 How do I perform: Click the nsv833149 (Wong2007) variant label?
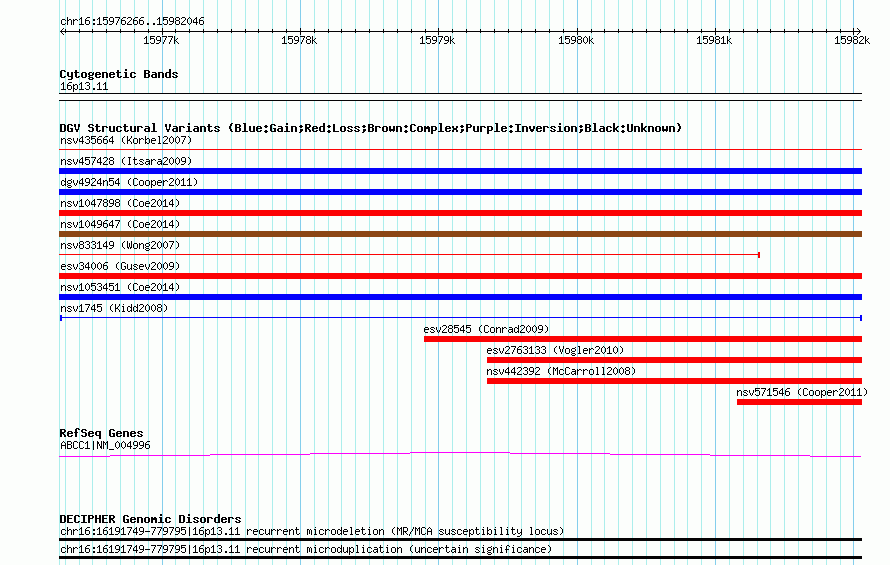pyautogui.click(x=120, y=245)
